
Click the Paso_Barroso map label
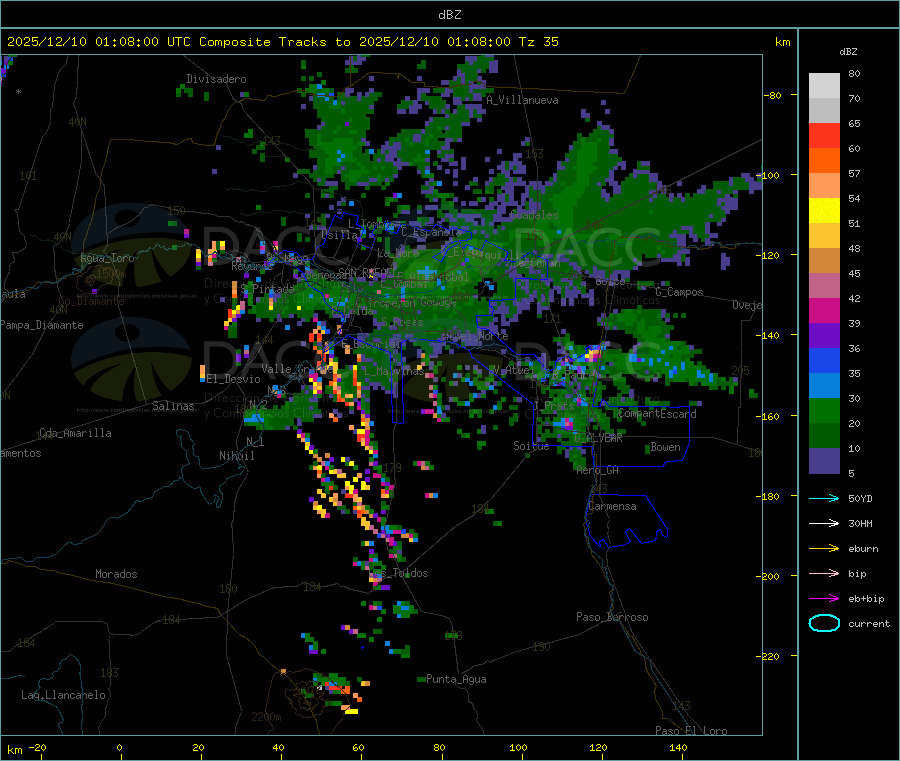click(x=612, y=617)
